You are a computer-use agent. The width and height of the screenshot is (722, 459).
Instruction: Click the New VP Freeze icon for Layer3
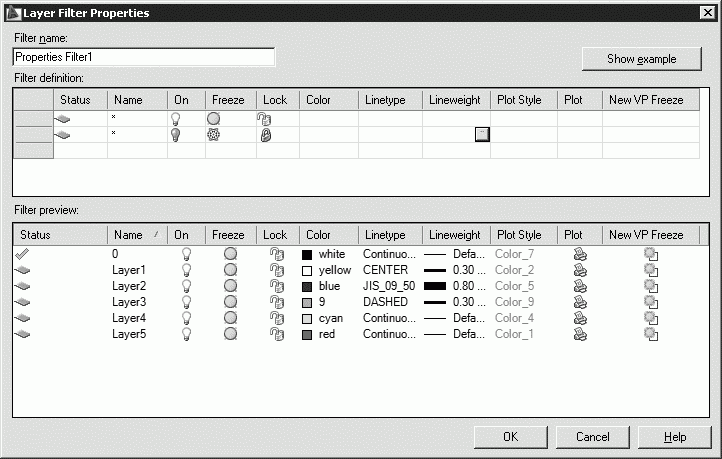click(x=650, y=302)
